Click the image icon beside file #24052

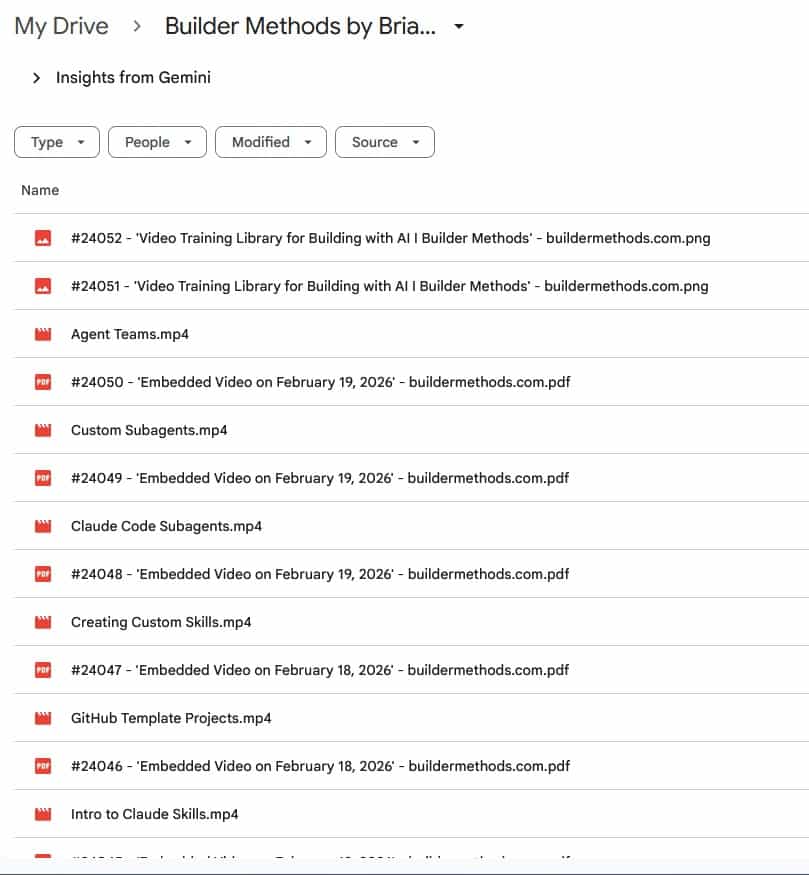pyautogui.click(x=43, y=238)
